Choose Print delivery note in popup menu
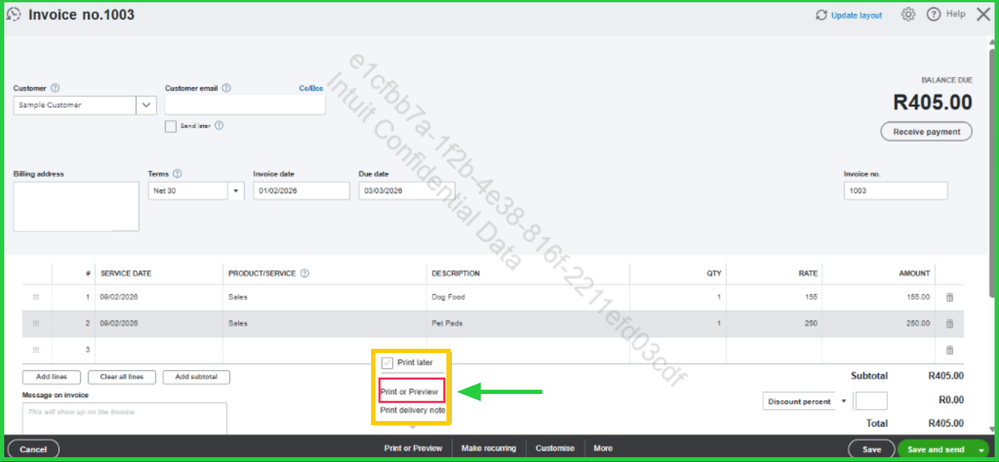This screenshot has width=999, height=462. coord(412,410)
